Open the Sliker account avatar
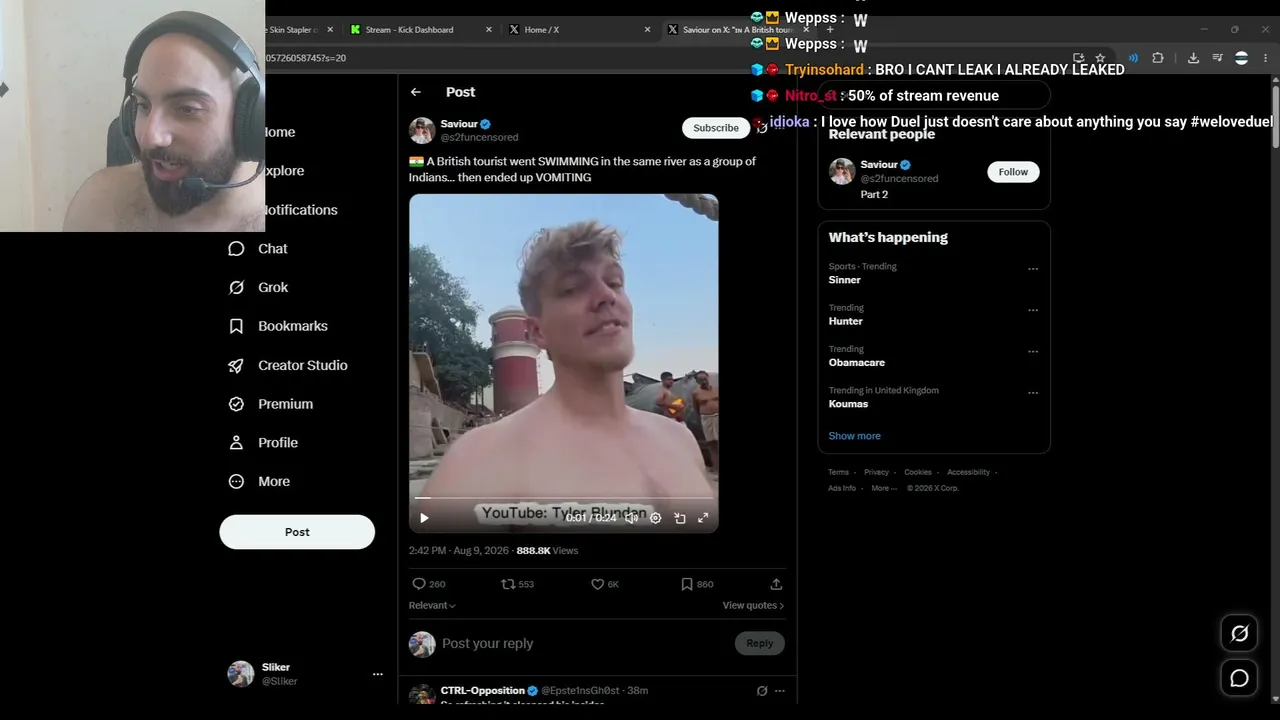The width and height of the screenshot is (1280, 720). [241, 674]
